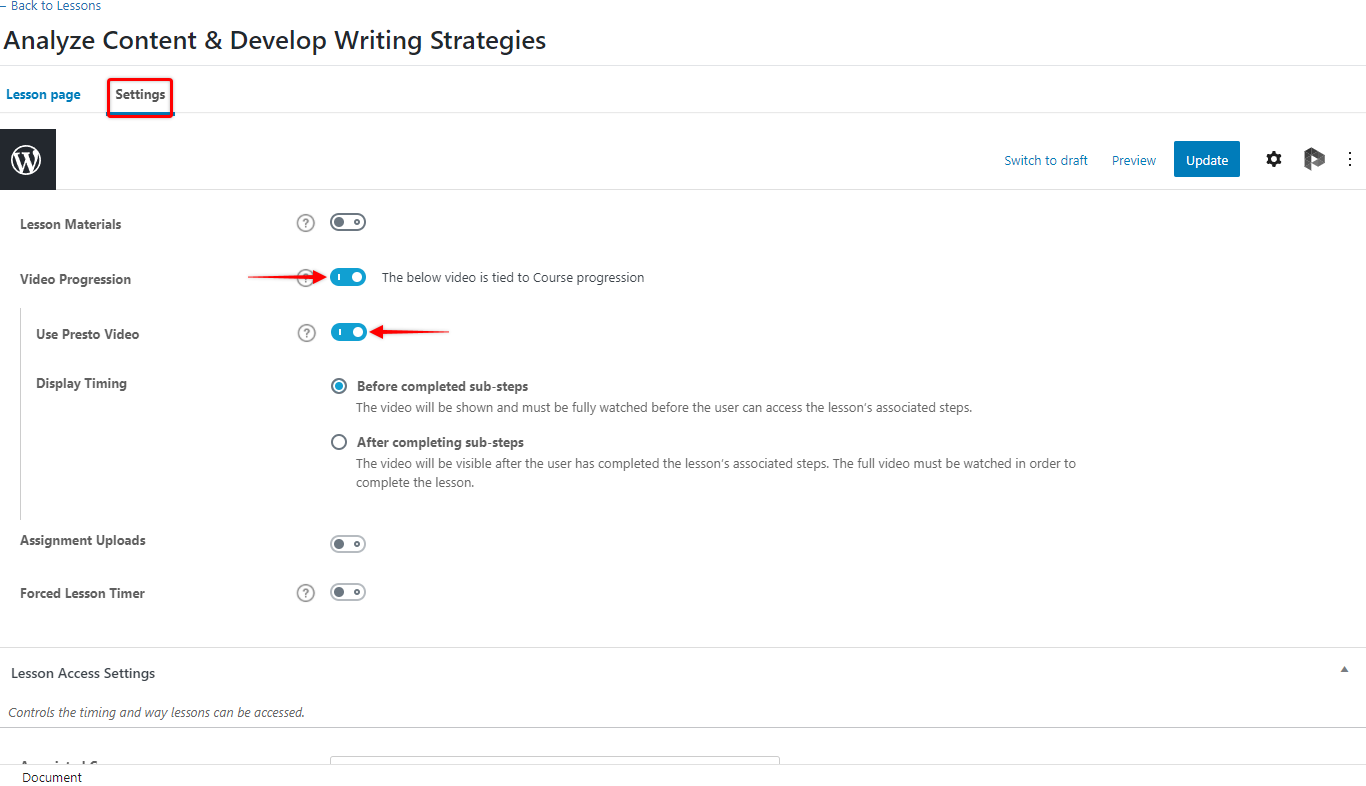The image size is (1366, 786).
Task: Enable the Forced Lesson Timer toggle
Action: click(348, 592)
